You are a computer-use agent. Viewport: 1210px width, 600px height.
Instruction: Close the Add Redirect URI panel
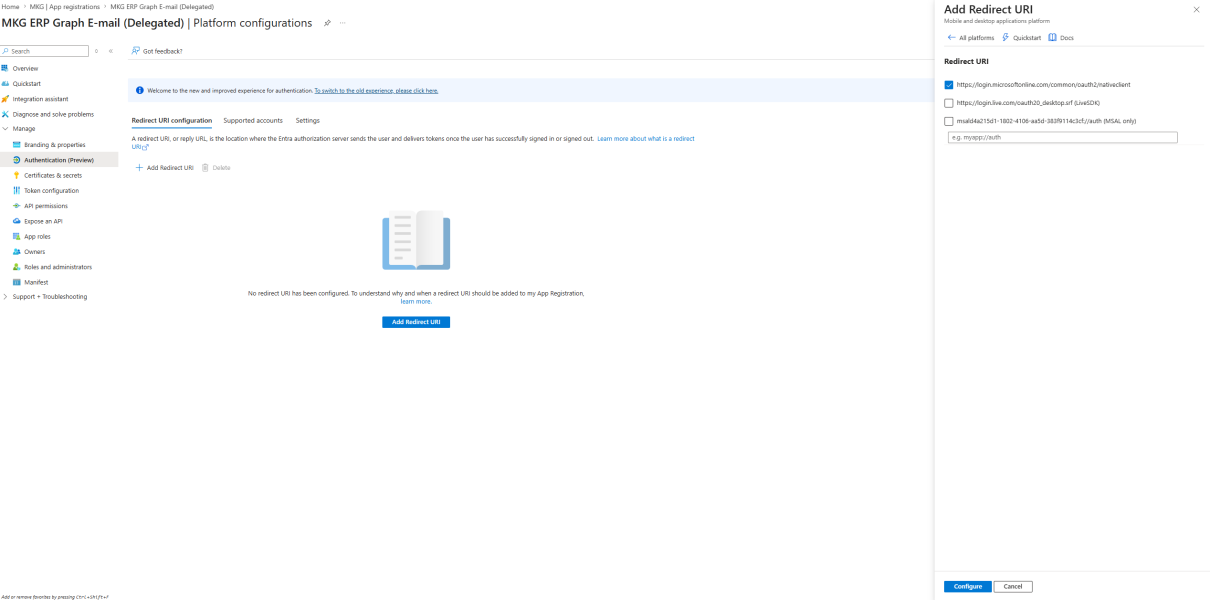click(1196, 10)
